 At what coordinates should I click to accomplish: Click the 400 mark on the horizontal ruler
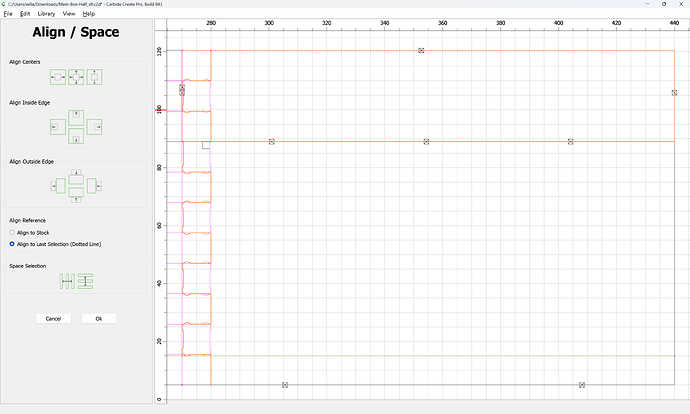click(x=558, y=23)
